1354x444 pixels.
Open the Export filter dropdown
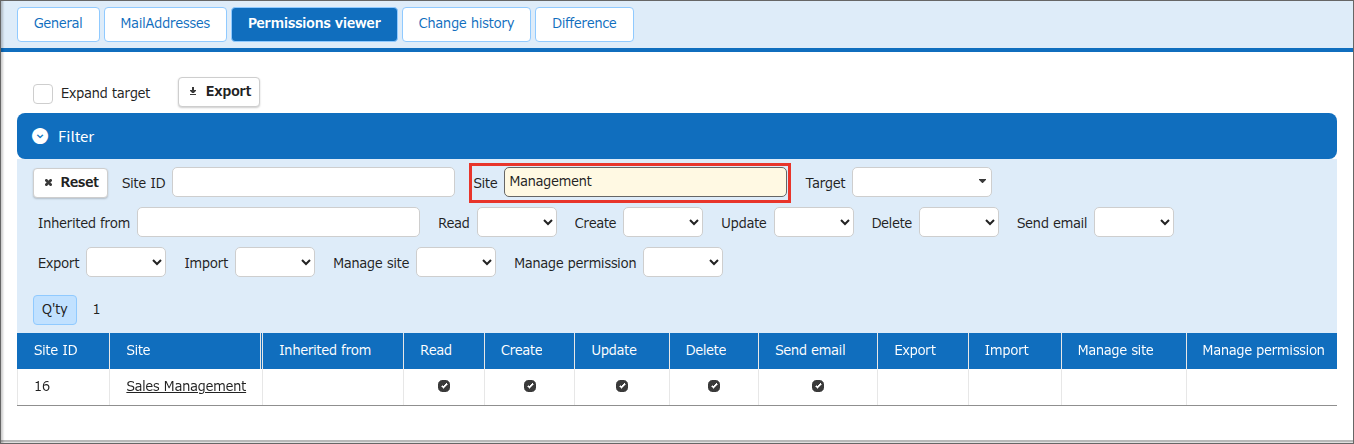coord(126,263)
